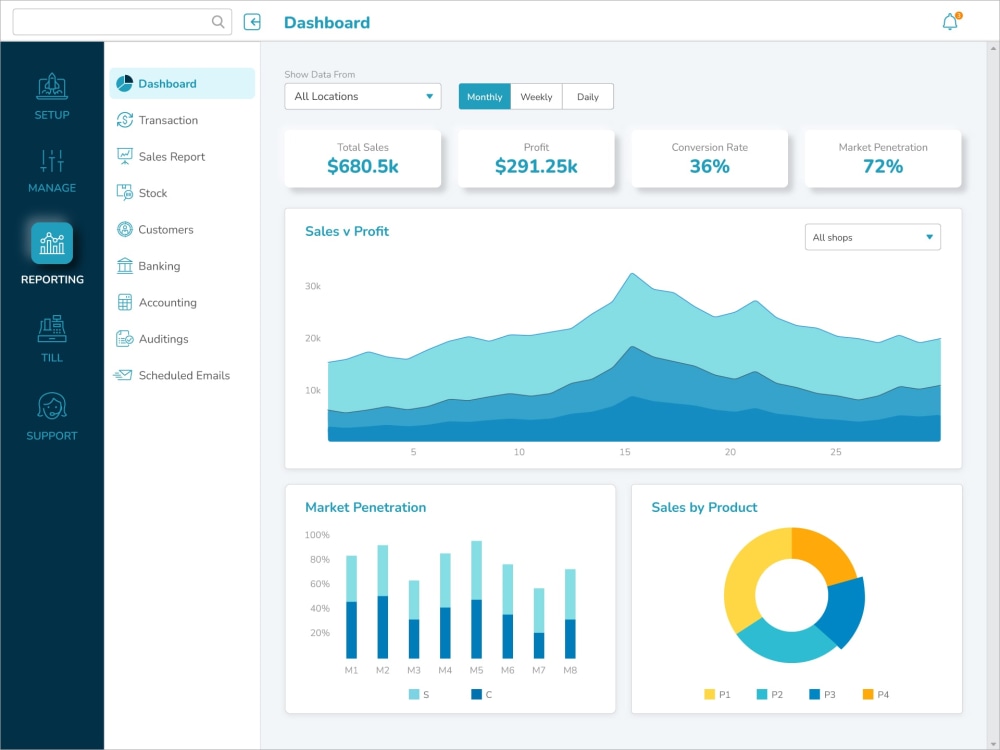Viewport: 1000px width, 750px height.
Task: Open the Dashboard section icon in sidebar
Action: (126, 83)
